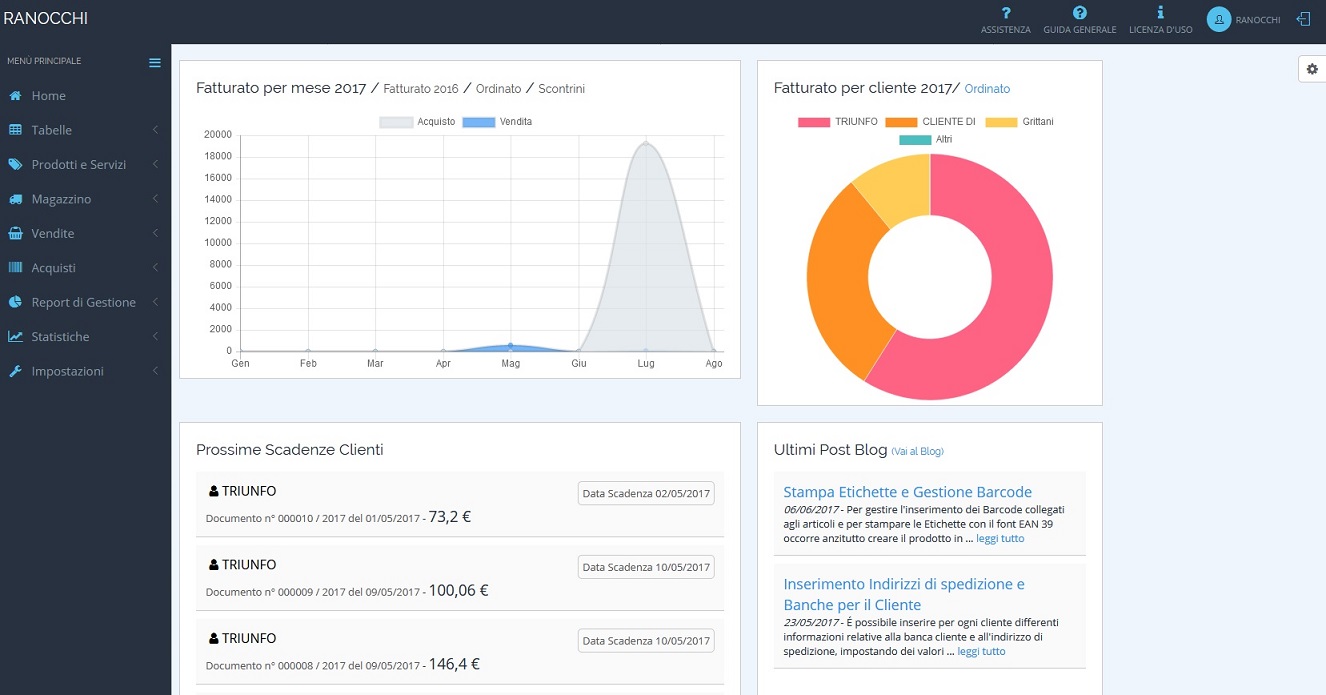This screenshot has height=695, width=1326.
Task: Click the Magazzino truck icon
Action: pos(15,199)
